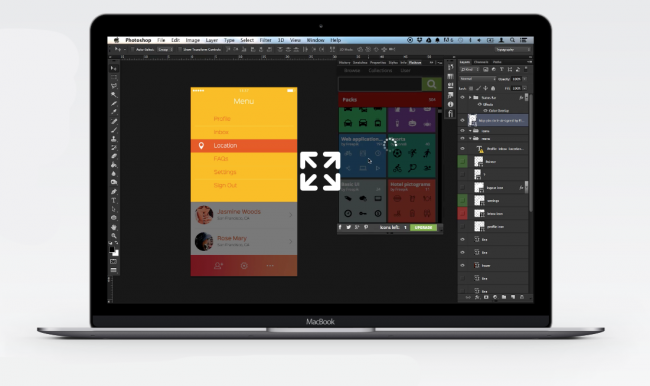Add a layer mask from the Layers panel footer
650x386 pixels.
click(x=486, y=297)
